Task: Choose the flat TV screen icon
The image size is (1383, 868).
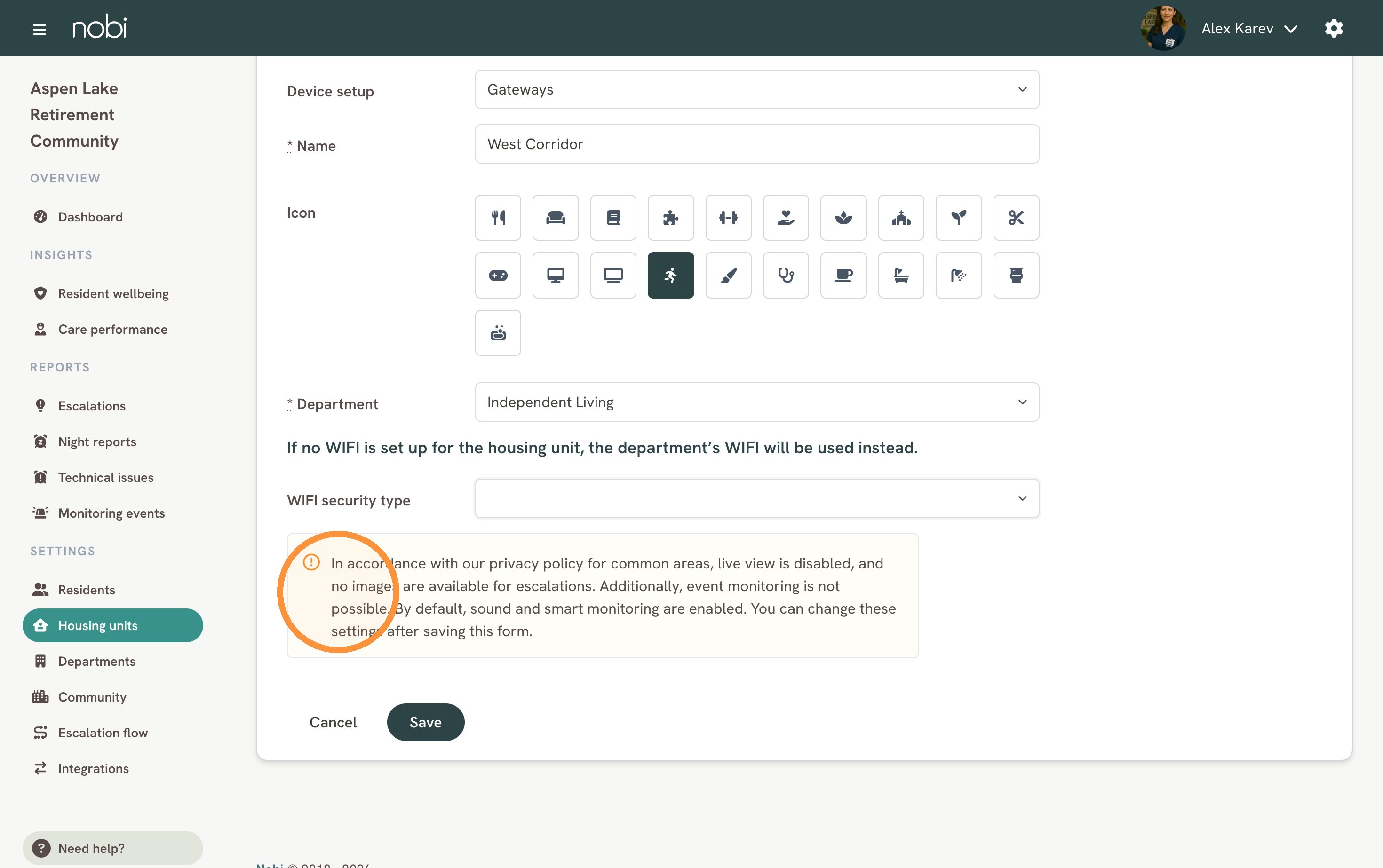Action: click(x=613, y=276)
